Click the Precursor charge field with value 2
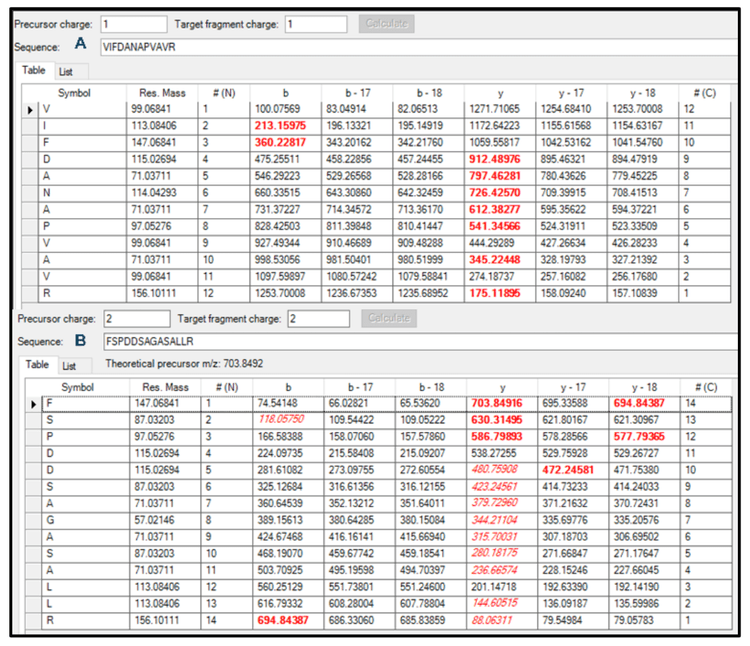 [x=137, y=318]
